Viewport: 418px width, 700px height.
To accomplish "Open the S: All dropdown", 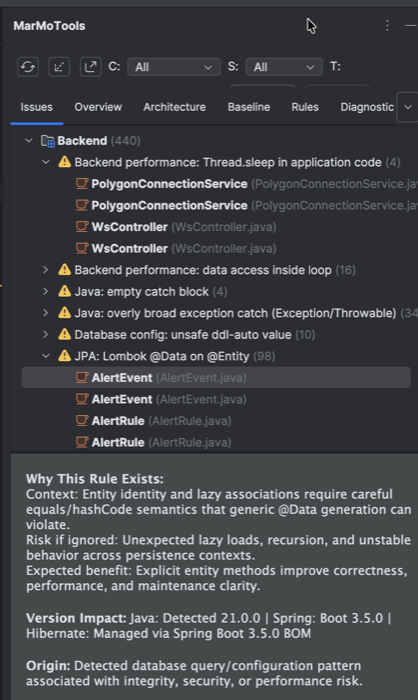I will click(x=284, y=67).
